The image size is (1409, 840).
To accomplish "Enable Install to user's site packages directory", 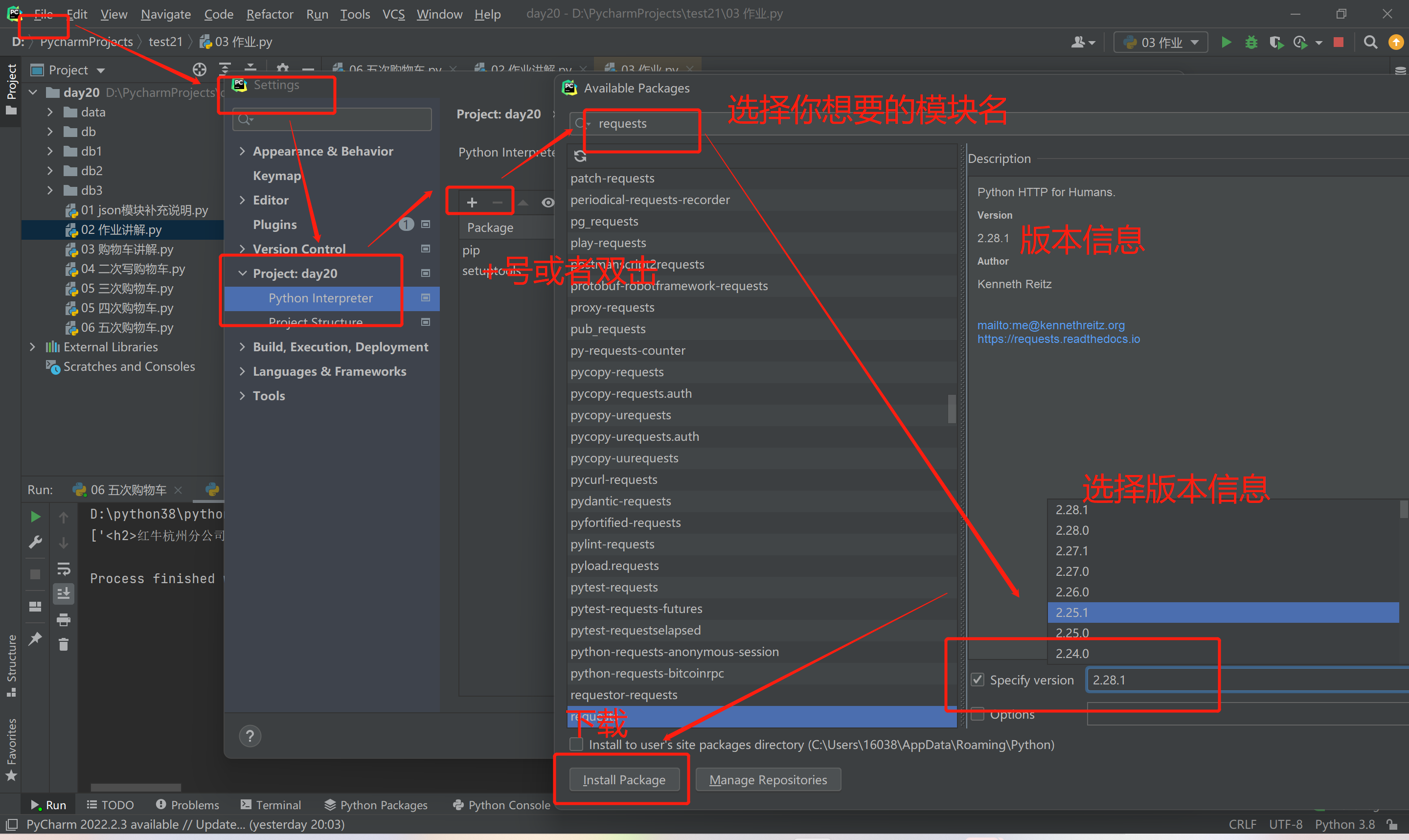I will [x=576, y=744].
